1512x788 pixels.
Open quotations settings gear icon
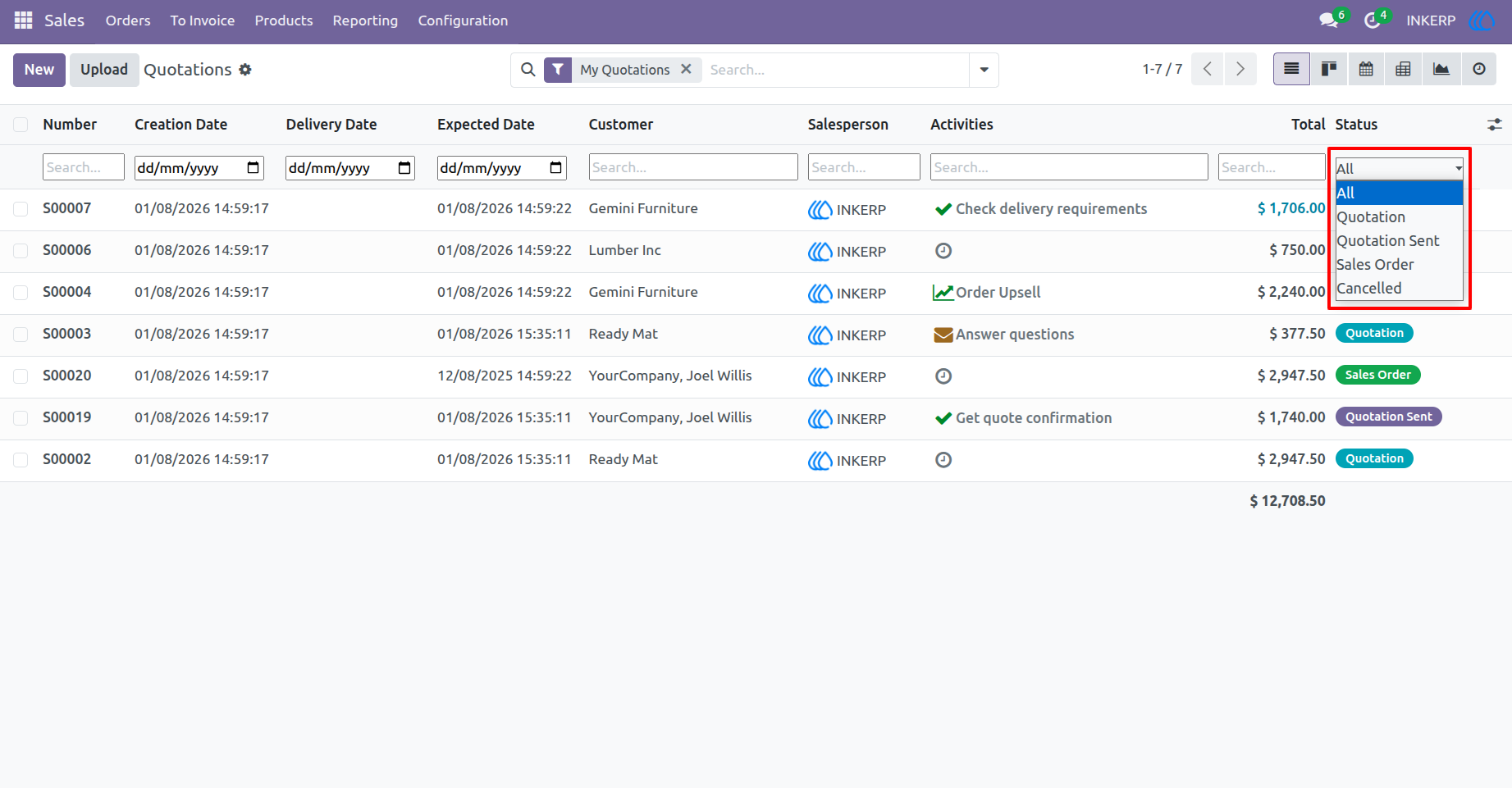(245, 70)
